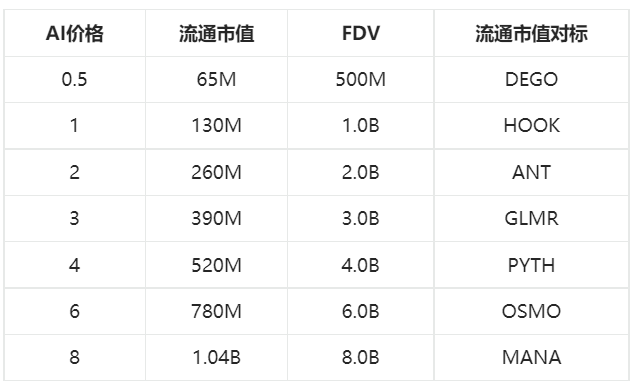Image resolution: width=637 pixels, height=384 pixels.
Task: Select the ANT benchmark cell
Action: coord(531,172)
